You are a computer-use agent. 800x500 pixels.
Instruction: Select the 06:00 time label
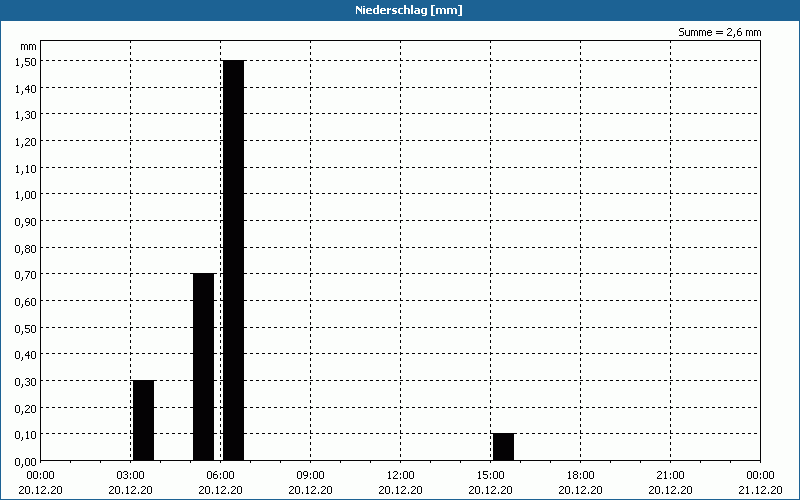[x=220, y=476]
